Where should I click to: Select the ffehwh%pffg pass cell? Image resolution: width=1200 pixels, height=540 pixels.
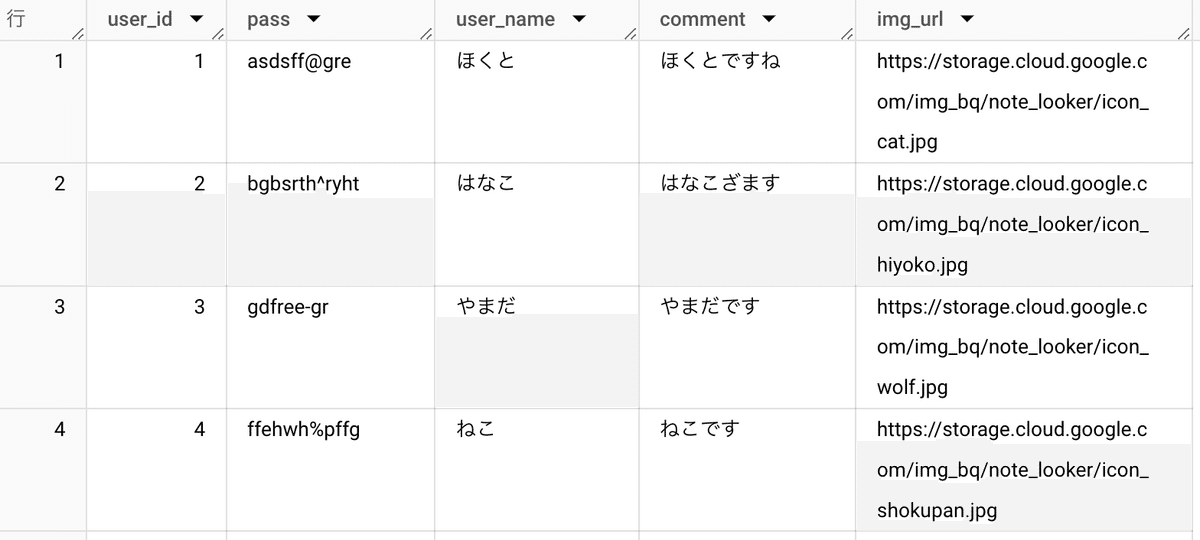click(x=331, y=470)
